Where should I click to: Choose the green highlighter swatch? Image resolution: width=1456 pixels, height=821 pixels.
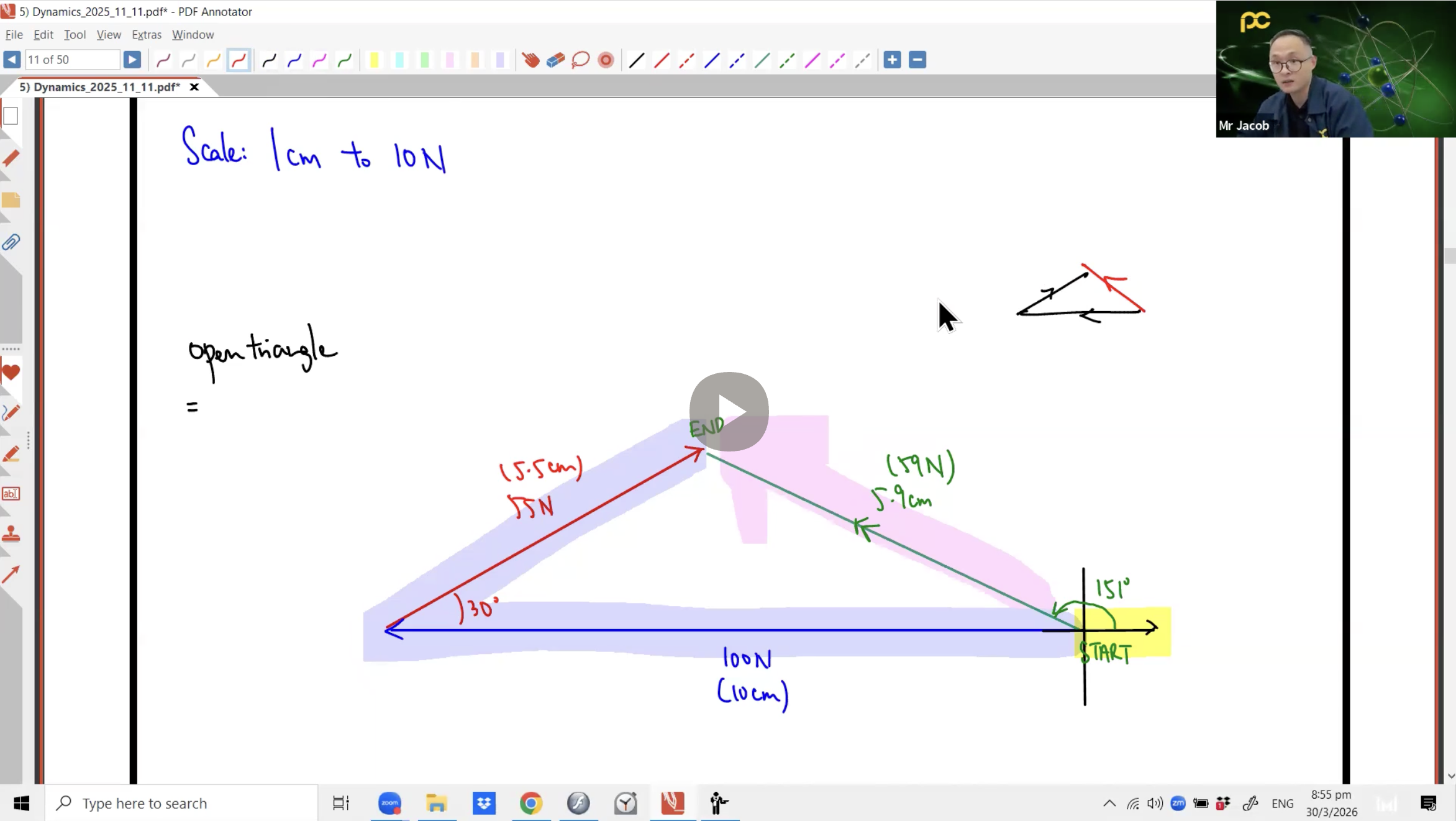(x=424, y=60)
